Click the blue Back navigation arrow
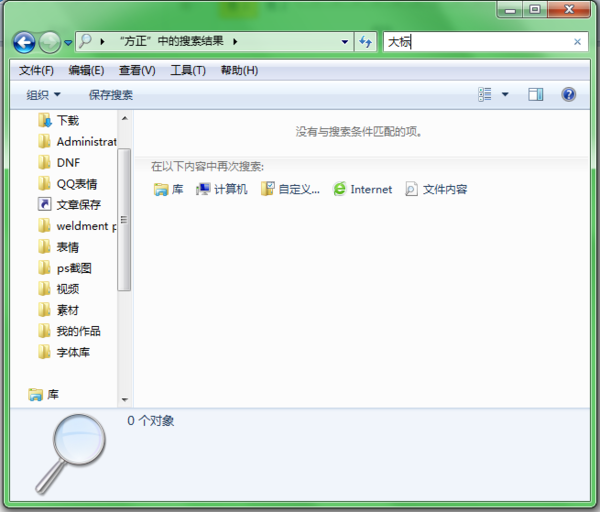The height and width of the screenshot is (512, 600). click(x=24, y=42)
